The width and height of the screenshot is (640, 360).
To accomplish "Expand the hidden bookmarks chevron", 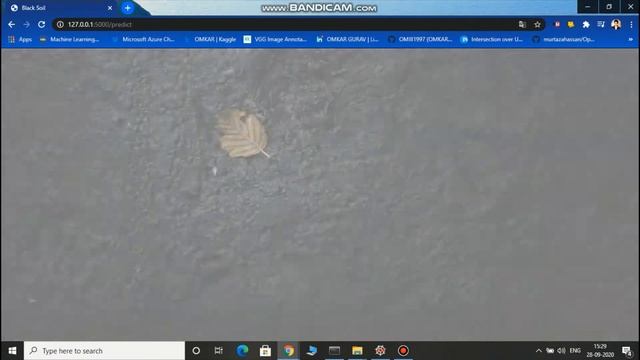I will click(631, 39).
